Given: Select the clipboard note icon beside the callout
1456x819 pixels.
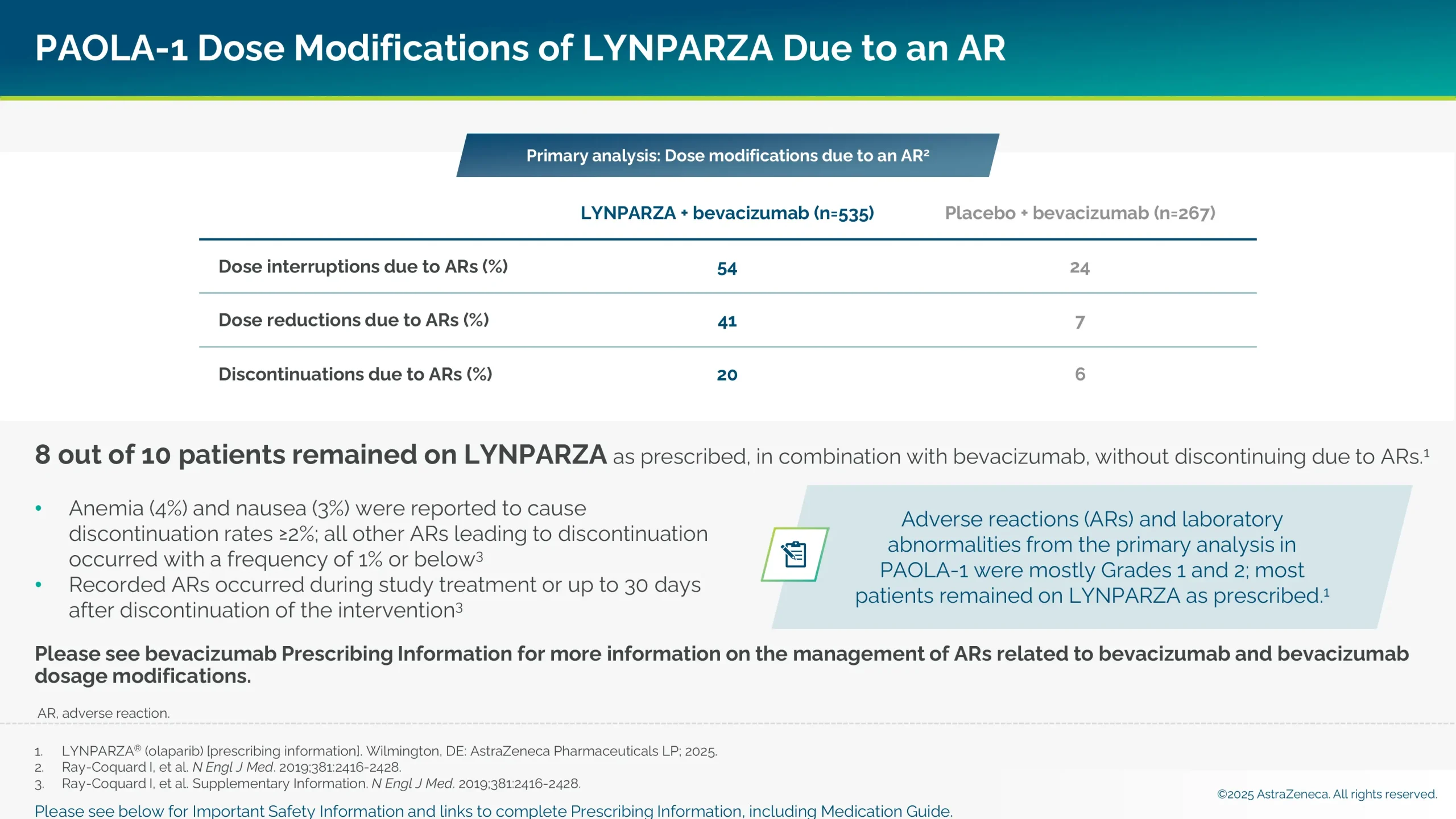Looking at the screenshot, I should 796,555.
